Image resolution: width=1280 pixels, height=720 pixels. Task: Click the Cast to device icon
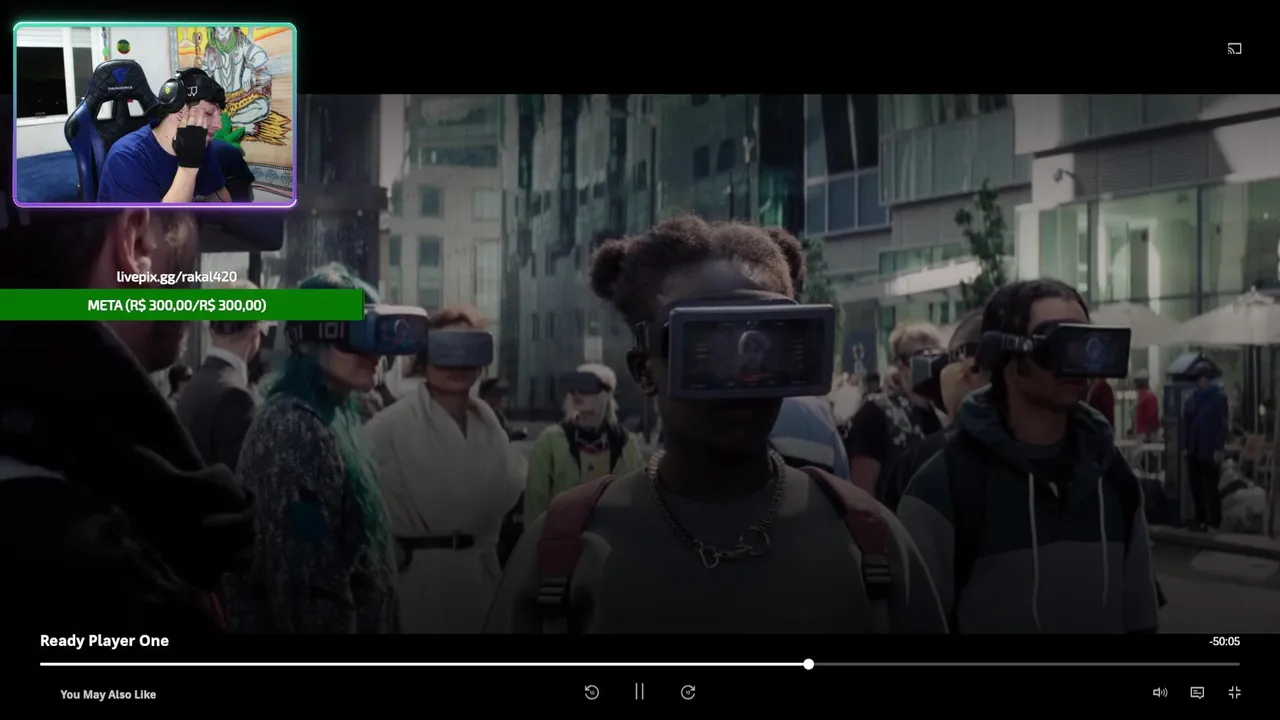pyautogui.click(x=1234, y=48)
